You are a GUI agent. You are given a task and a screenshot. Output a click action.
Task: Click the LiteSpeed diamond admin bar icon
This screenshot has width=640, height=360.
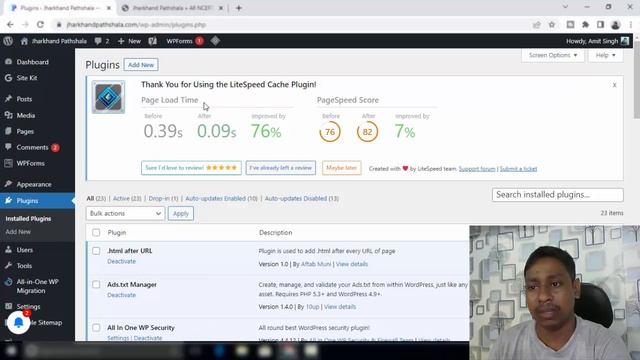click(215, 41)
